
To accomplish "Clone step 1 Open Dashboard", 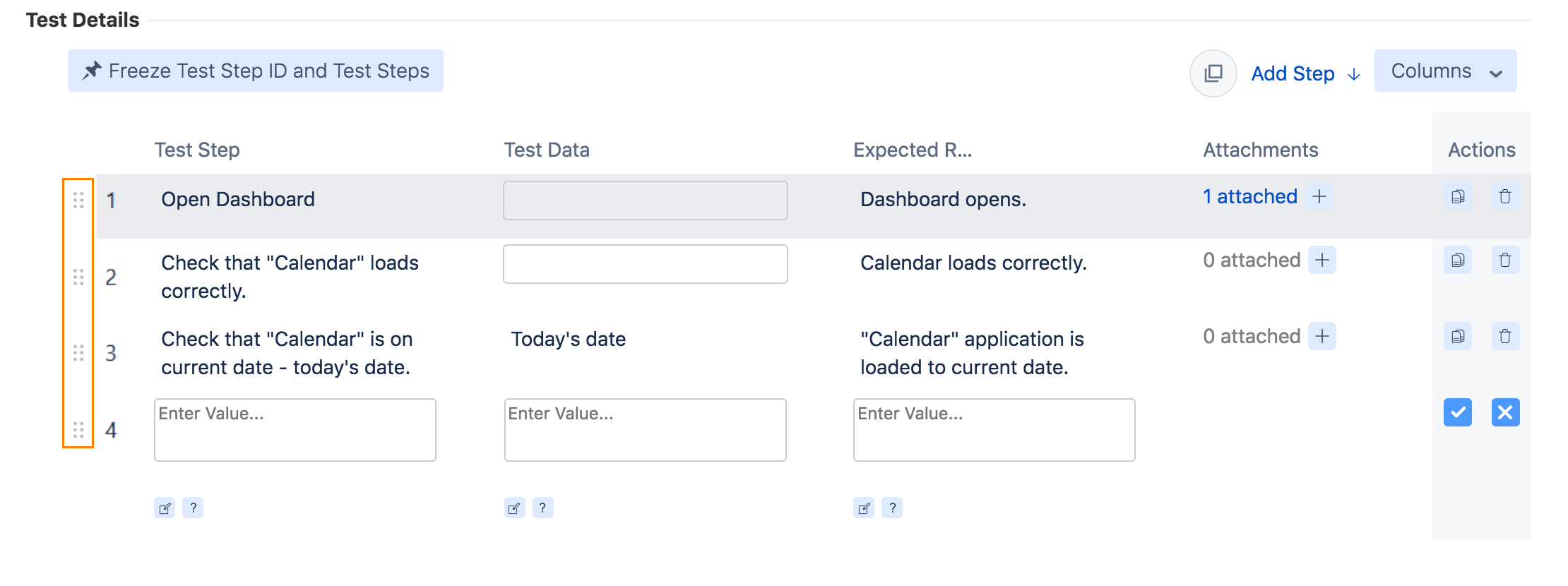I will pyautogui.click(x=1458, y=197).
